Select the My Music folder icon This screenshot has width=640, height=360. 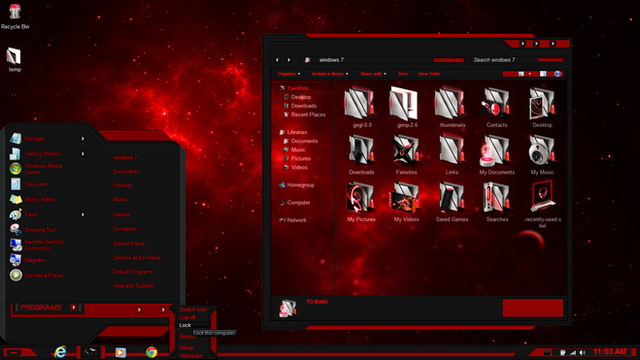point(542,154)
